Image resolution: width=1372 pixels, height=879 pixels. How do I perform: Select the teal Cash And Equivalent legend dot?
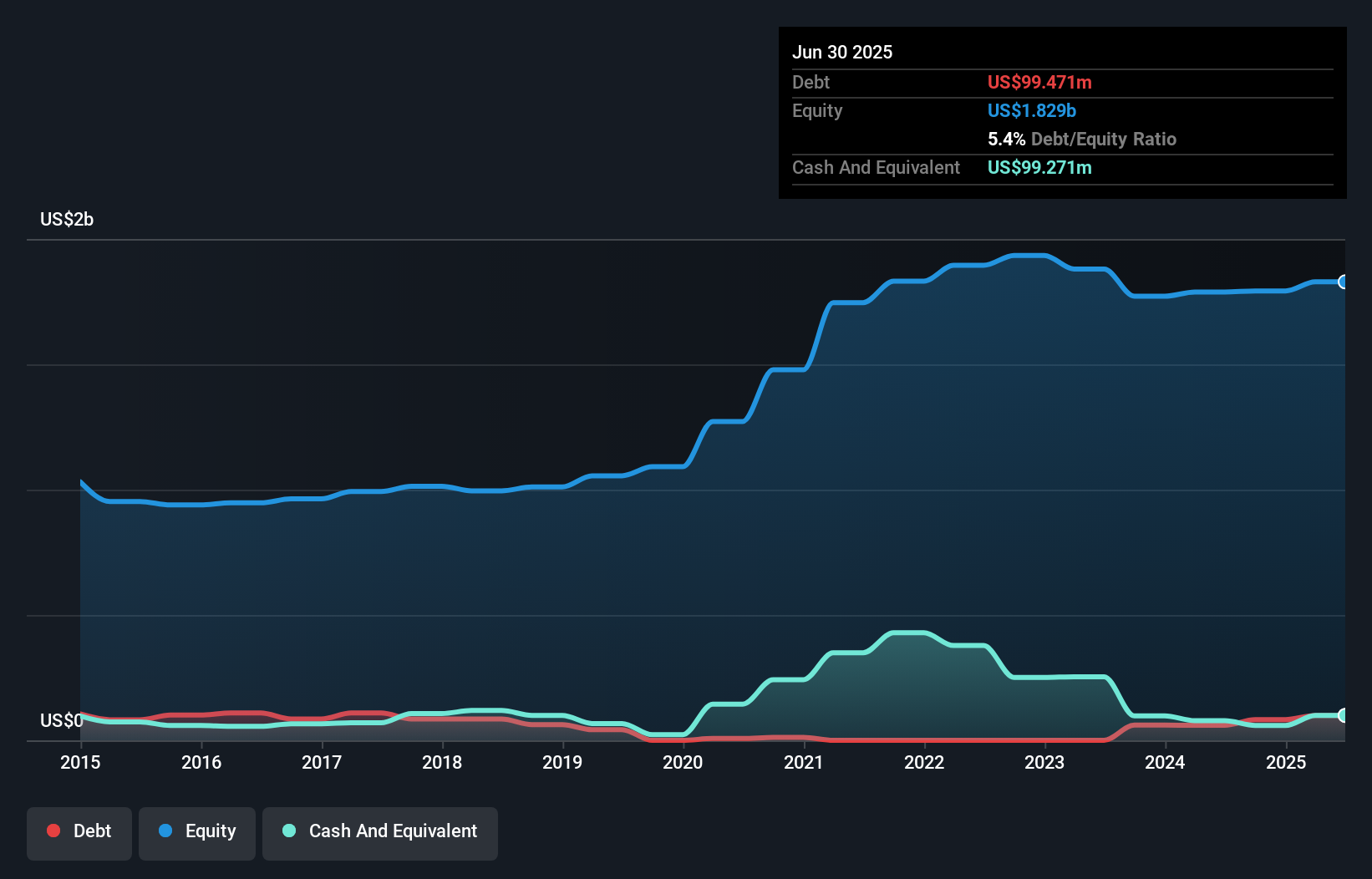point(287,831)
